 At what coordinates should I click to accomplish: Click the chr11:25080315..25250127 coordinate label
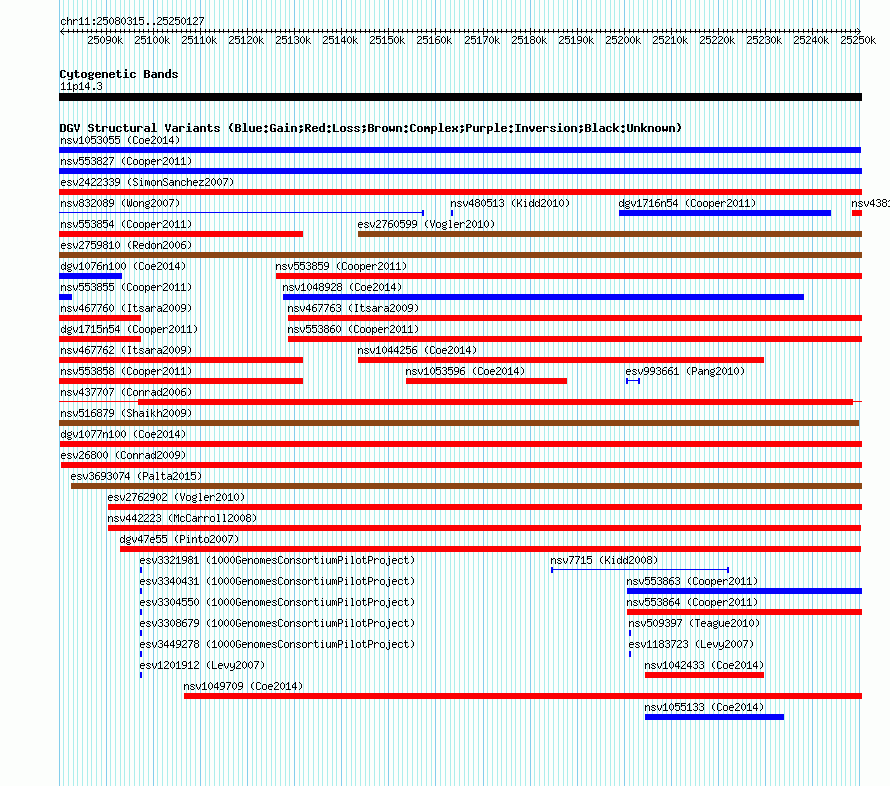[x=132, y=21]
